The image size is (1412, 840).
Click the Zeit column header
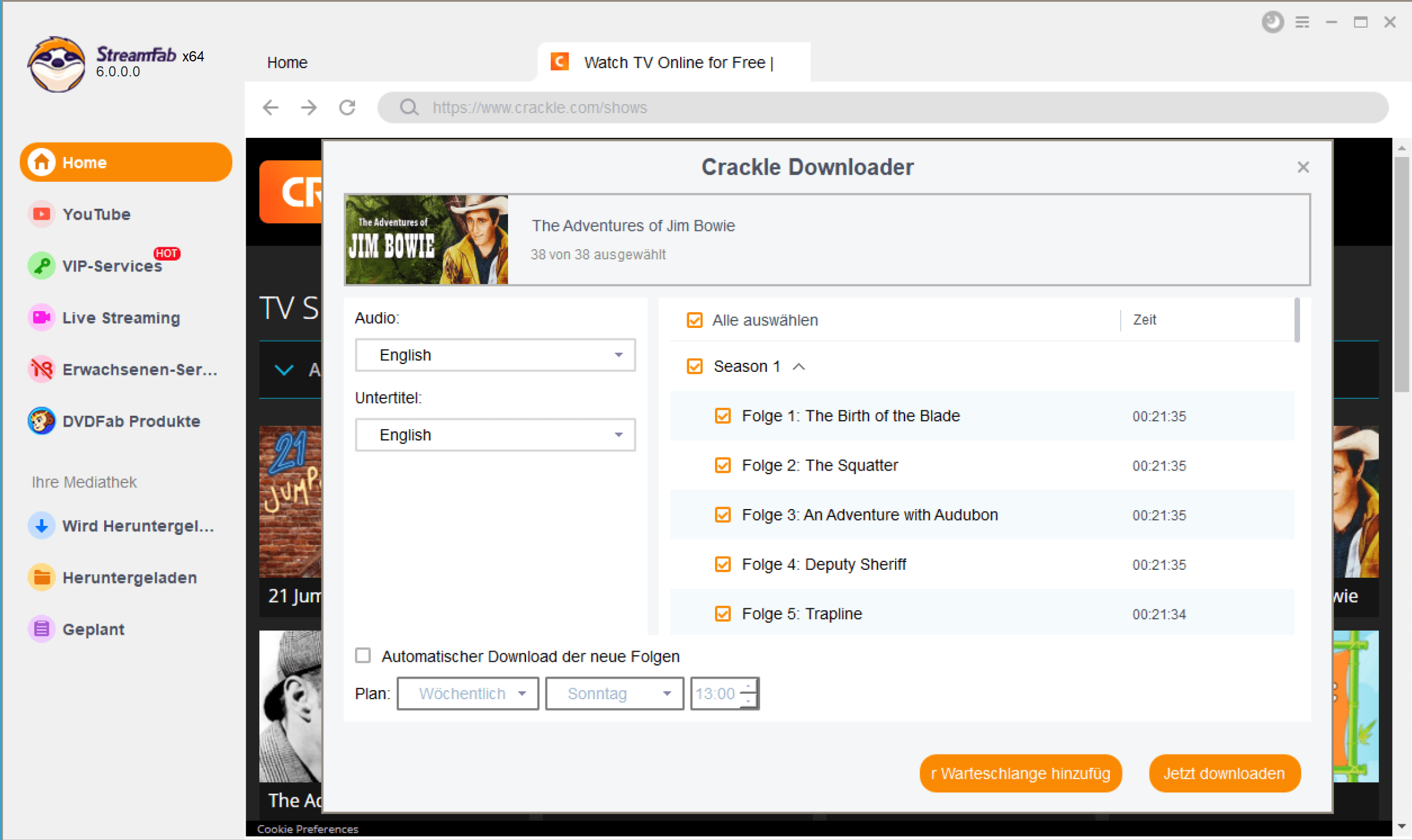click(x=1144, y=320)
